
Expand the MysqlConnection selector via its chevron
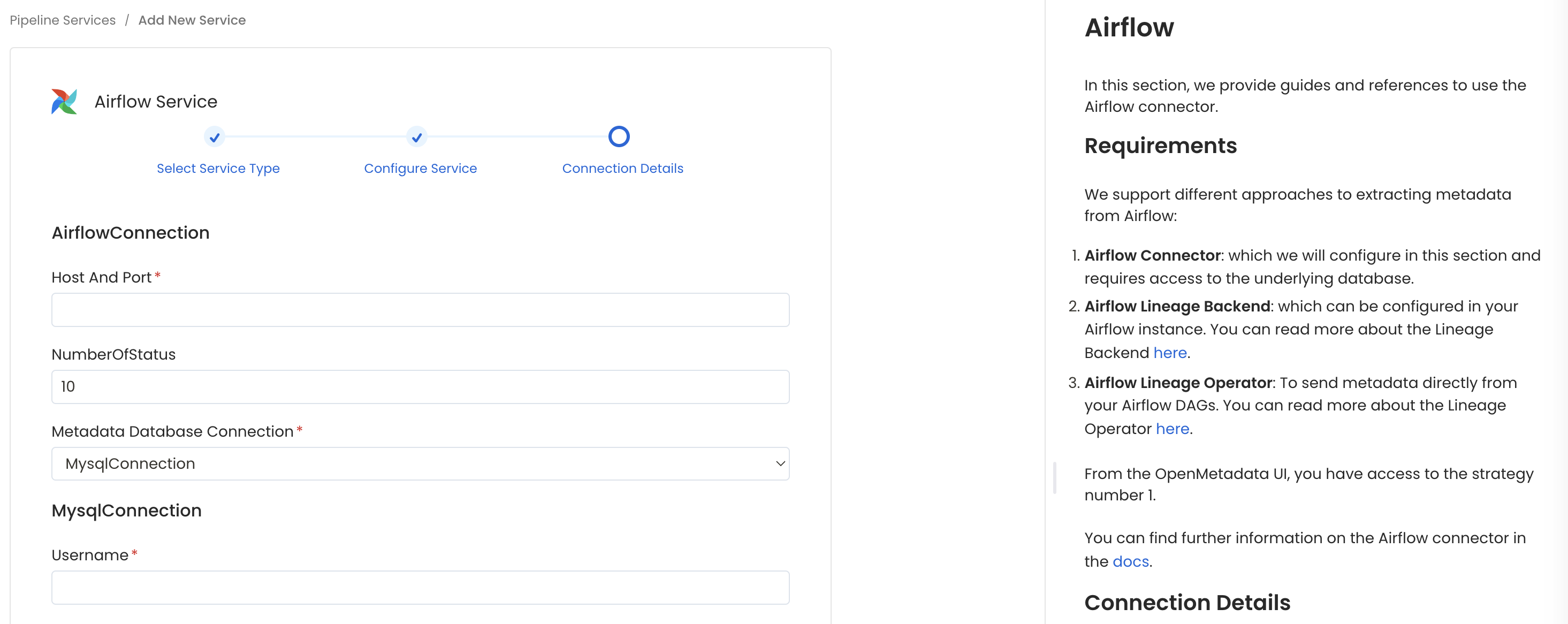[x=780, y=463]
